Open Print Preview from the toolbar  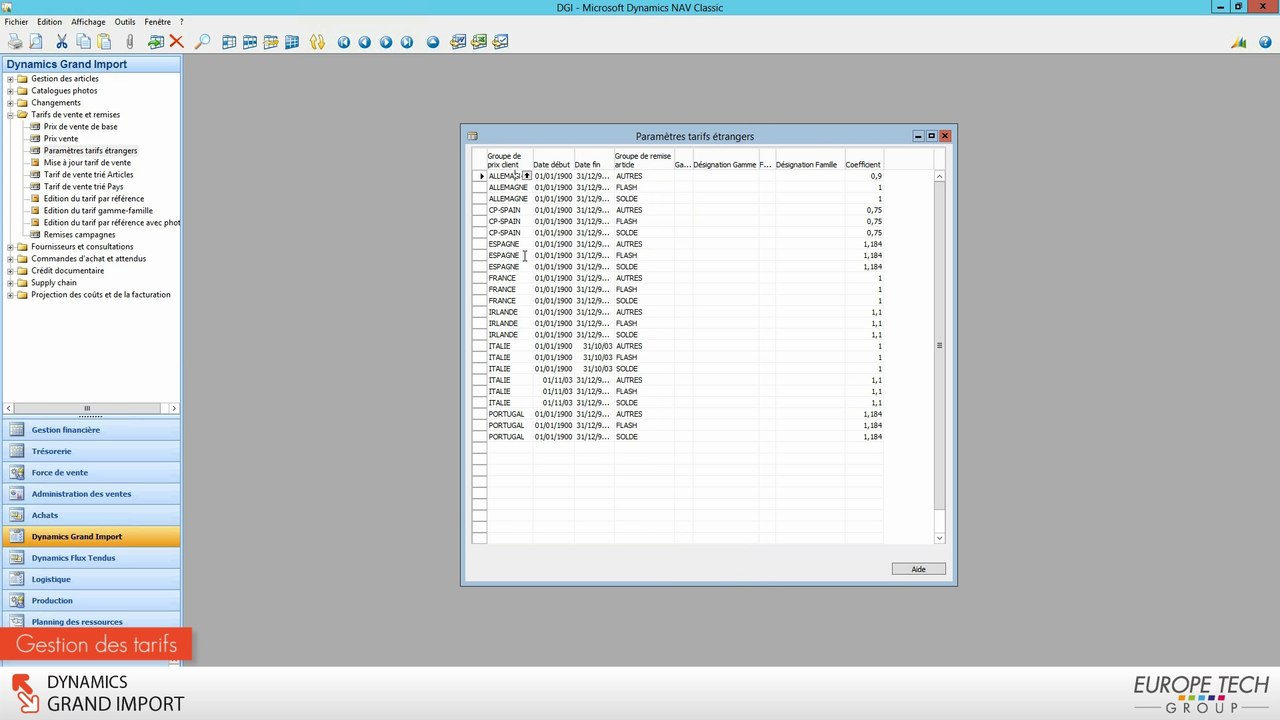(36, 42)
